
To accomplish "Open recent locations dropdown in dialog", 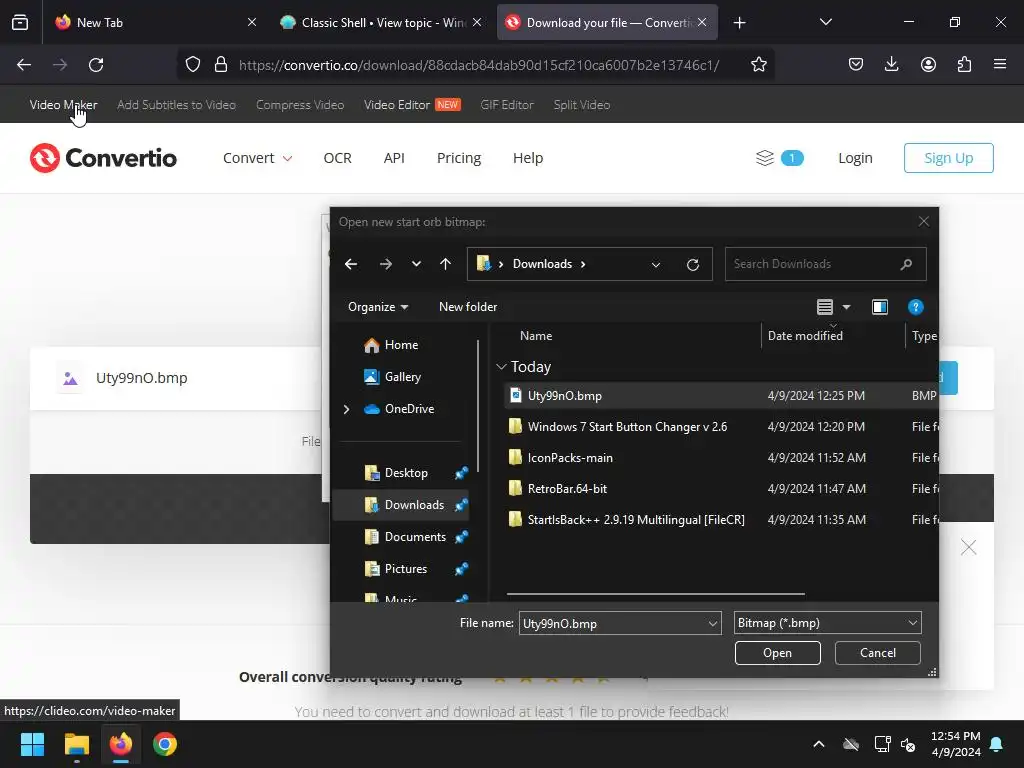I will pos(416,264).
